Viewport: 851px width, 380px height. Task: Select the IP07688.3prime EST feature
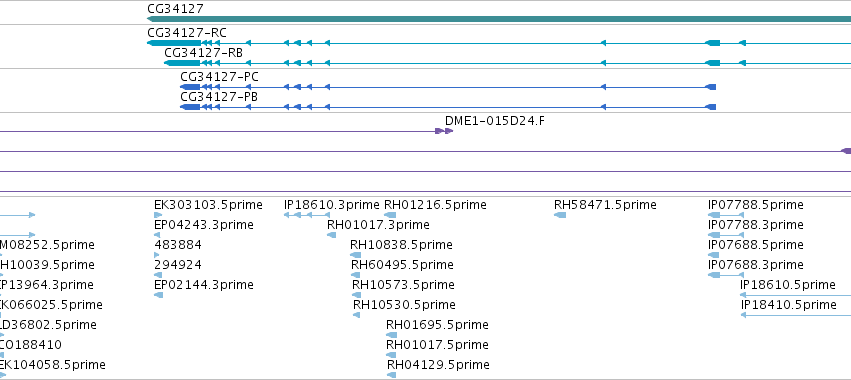tap(726, 275)
